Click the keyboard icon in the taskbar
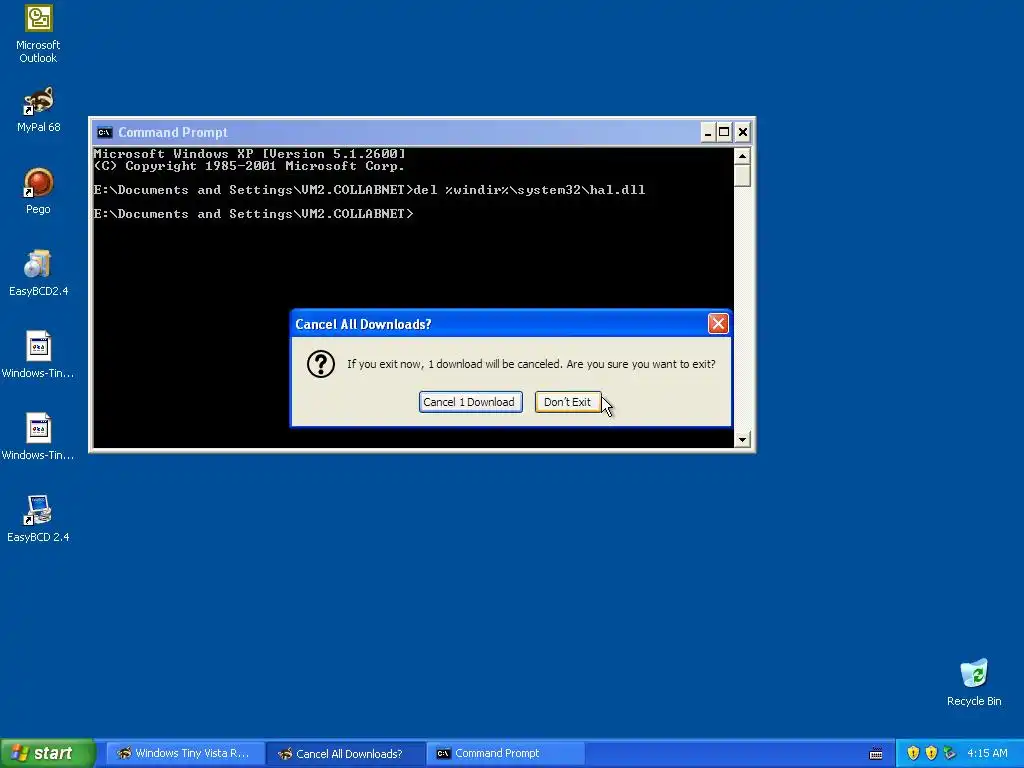1024x768 pixels. (x=876, y=754)
